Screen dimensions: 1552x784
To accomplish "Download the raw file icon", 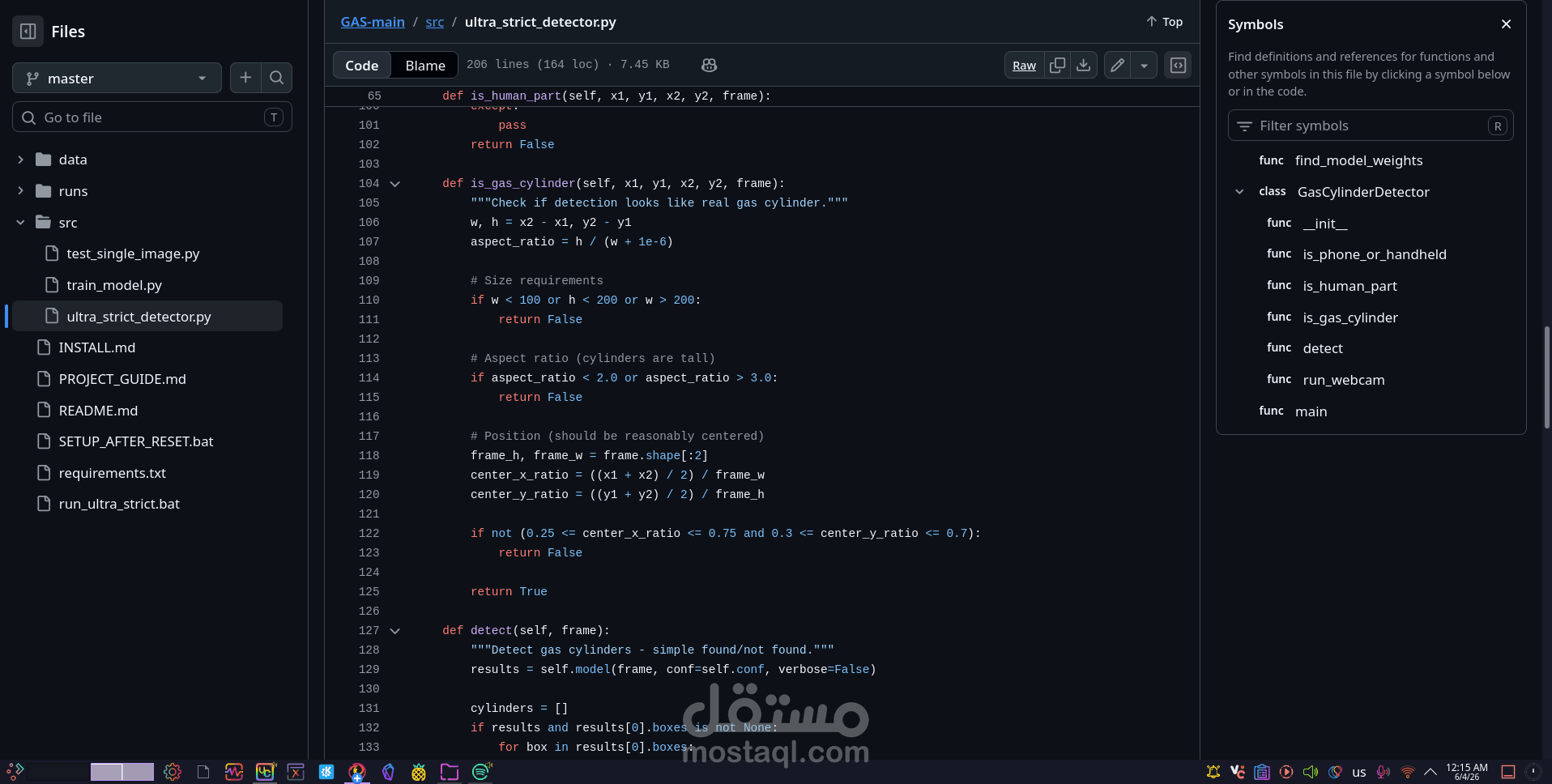I will pos(1083,65).
